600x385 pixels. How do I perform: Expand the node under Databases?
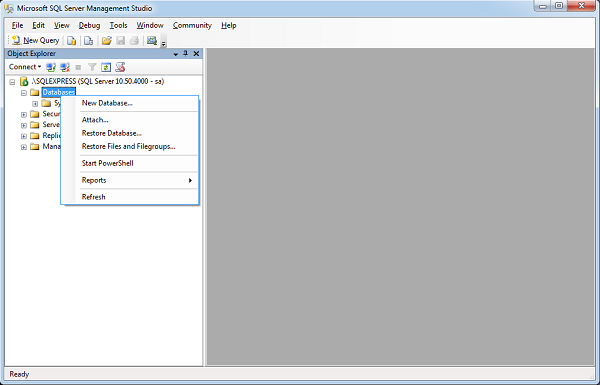click(35, 104)
